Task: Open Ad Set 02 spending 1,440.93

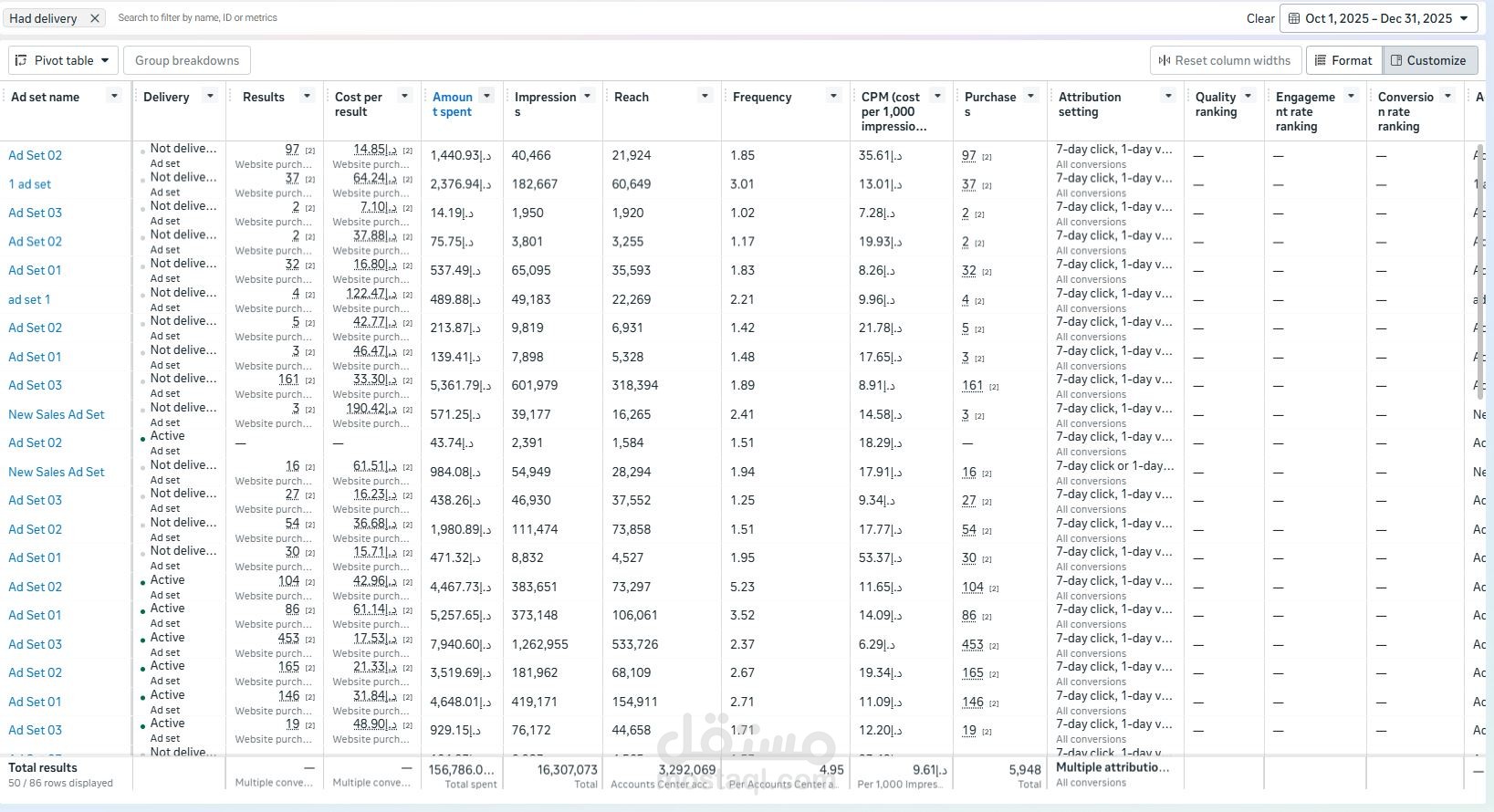Action: 36,155
